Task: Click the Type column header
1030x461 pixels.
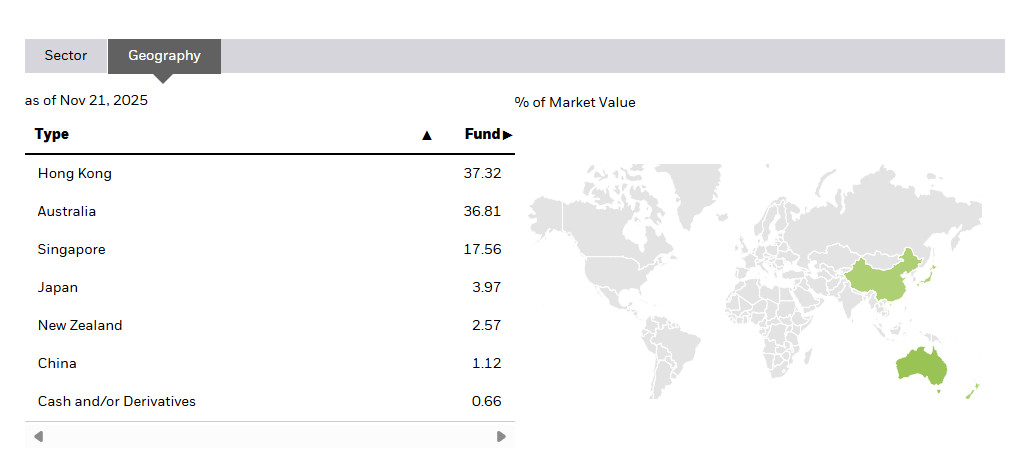Action: [52, 134]
